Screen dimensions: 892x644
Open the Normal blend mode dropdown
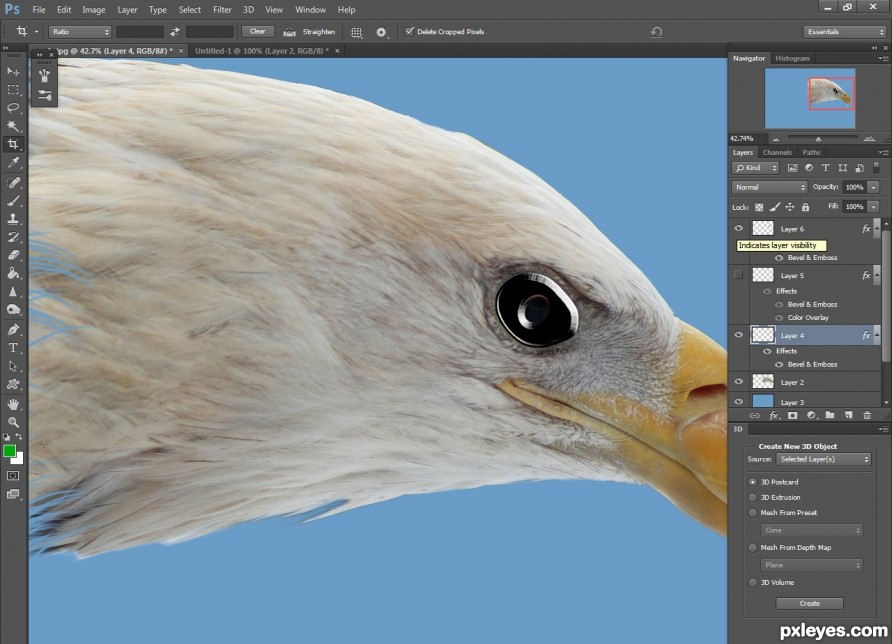(769, 187)
